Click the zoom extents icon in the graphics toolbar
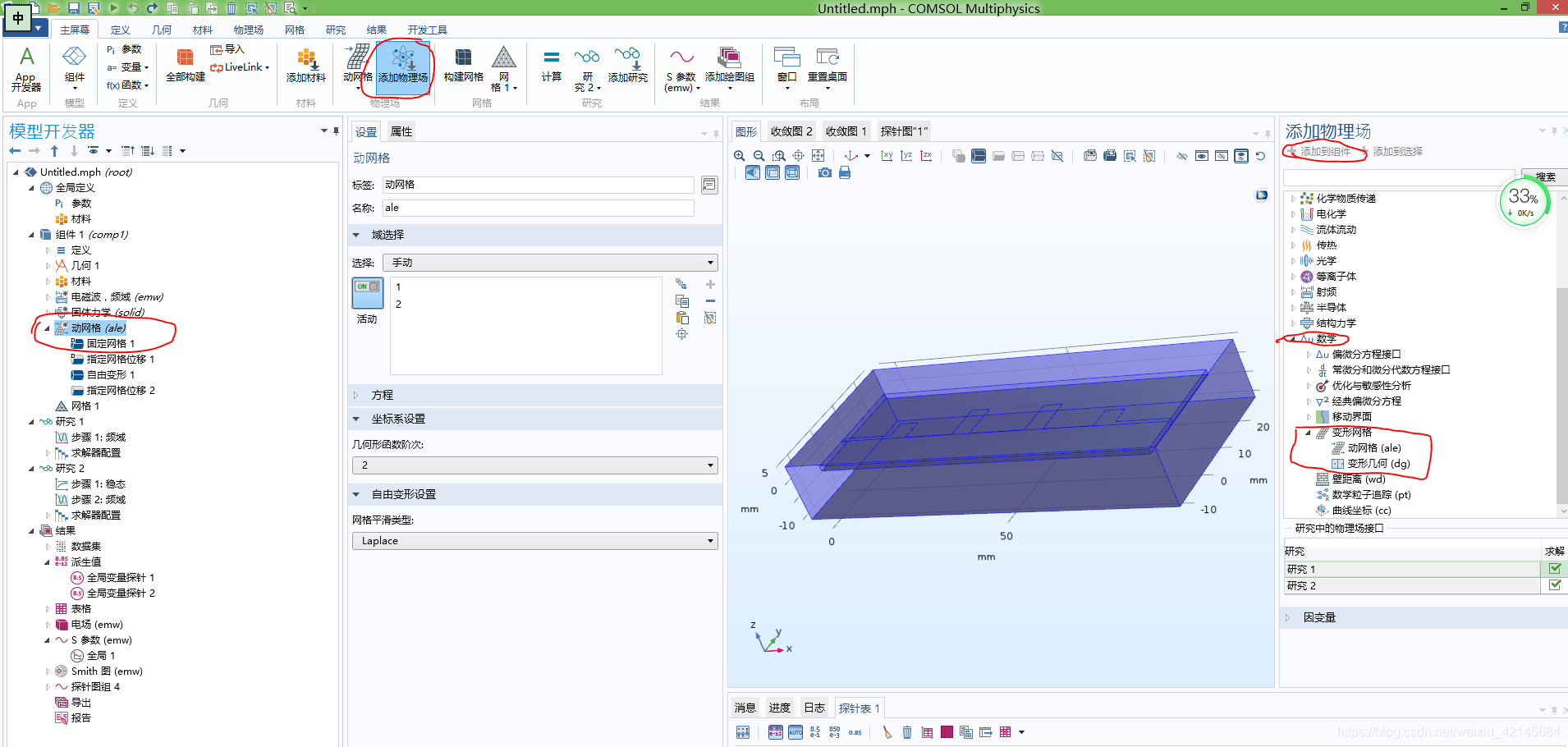Viewport: 1568px width, 747px height. tap(818, 156)
